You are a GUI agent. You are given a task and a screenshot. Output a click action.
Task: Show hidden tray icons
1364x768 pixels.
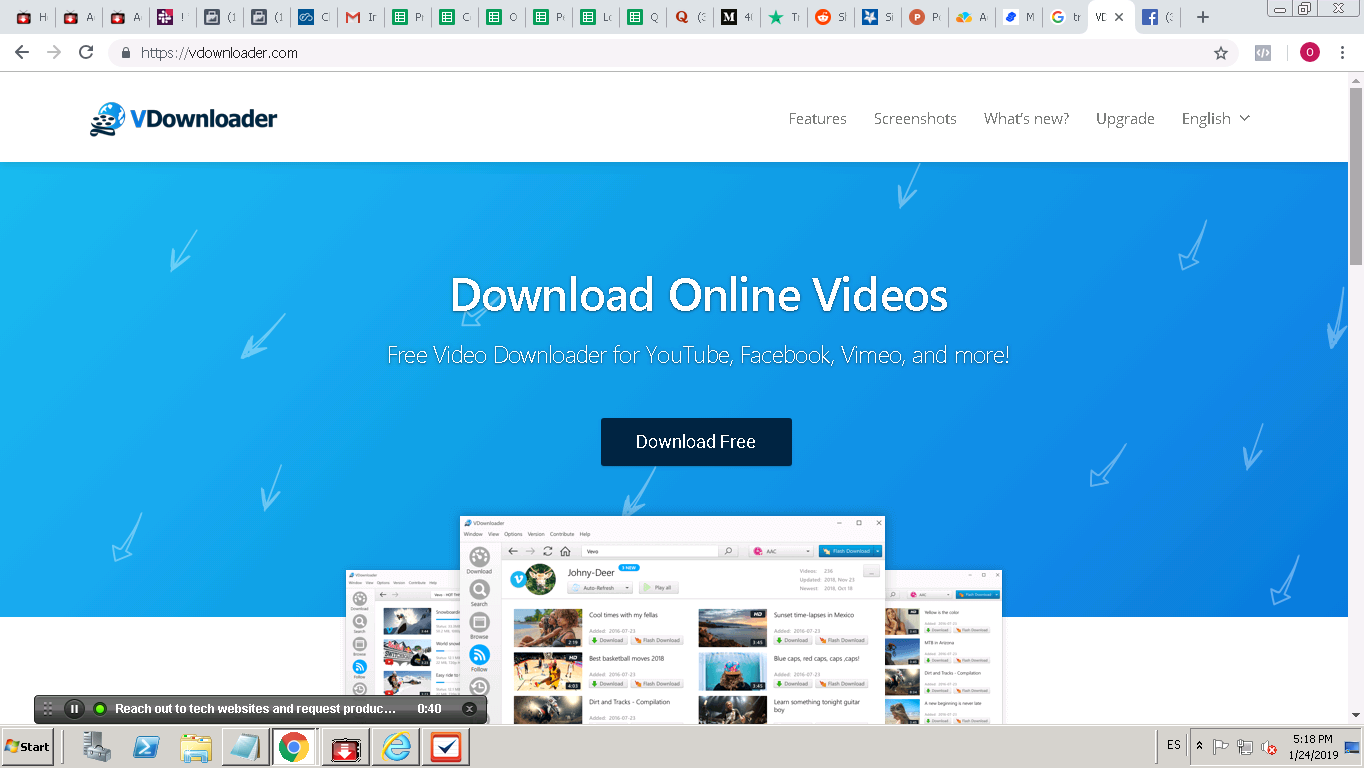point(1199,746)
